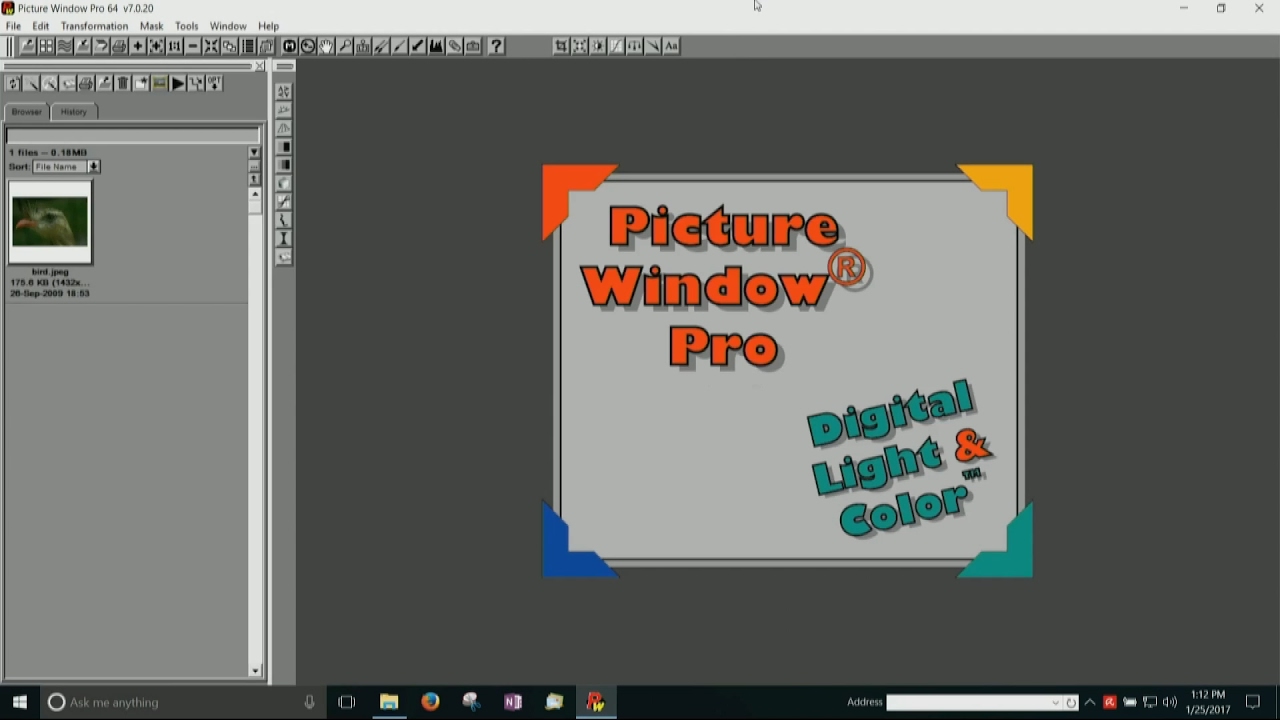Click the printer icon in browser toolbar
Image resolution: width=1280 pixels, height=720 pixels.
click(x=86, y=84)
